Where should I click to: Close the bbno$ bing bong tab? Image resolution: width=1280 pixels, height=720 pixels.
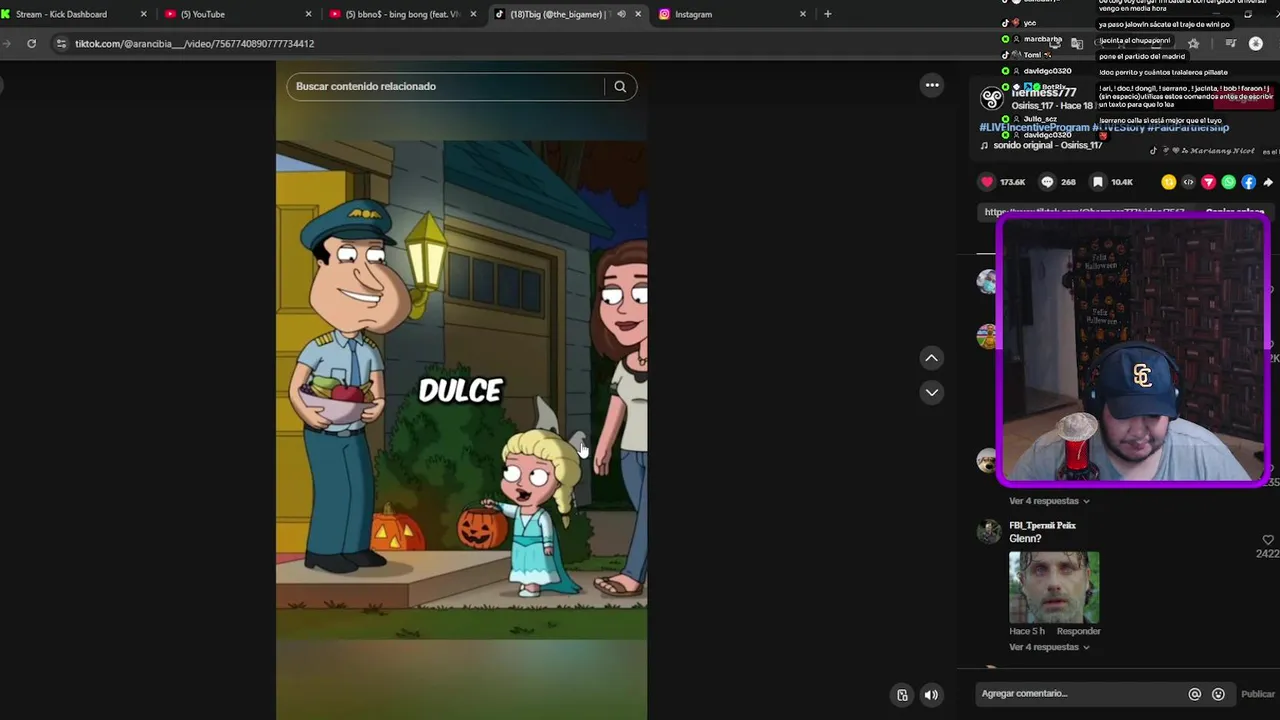(473, 14)
